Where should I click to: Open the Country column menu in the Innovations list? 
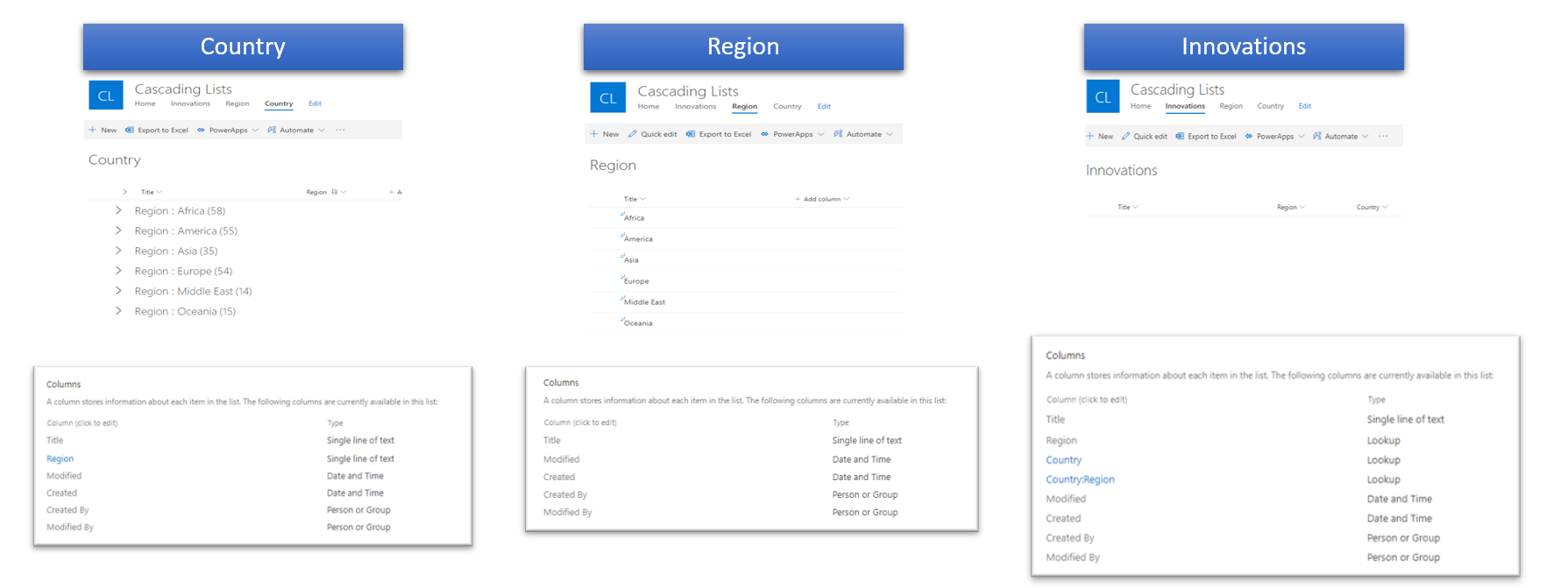point(1372,207)
